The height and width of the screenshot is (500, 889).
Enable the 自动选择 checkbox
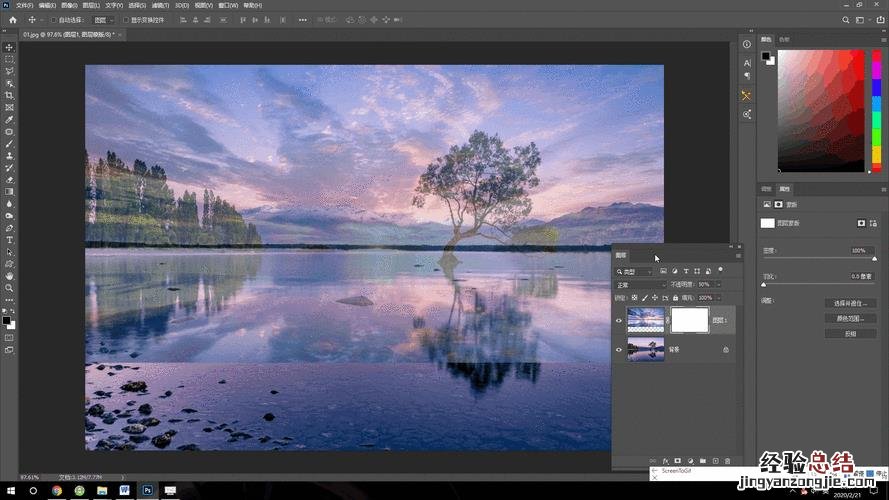click(x=54, y=20)
